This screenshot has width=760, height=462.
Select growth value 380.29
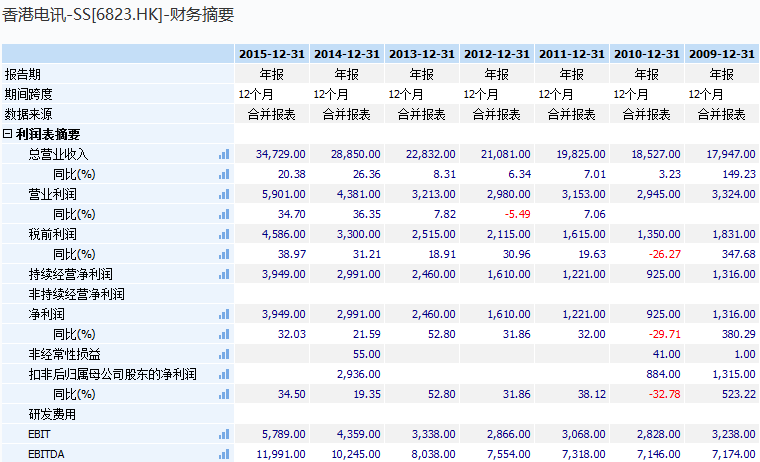739,334
